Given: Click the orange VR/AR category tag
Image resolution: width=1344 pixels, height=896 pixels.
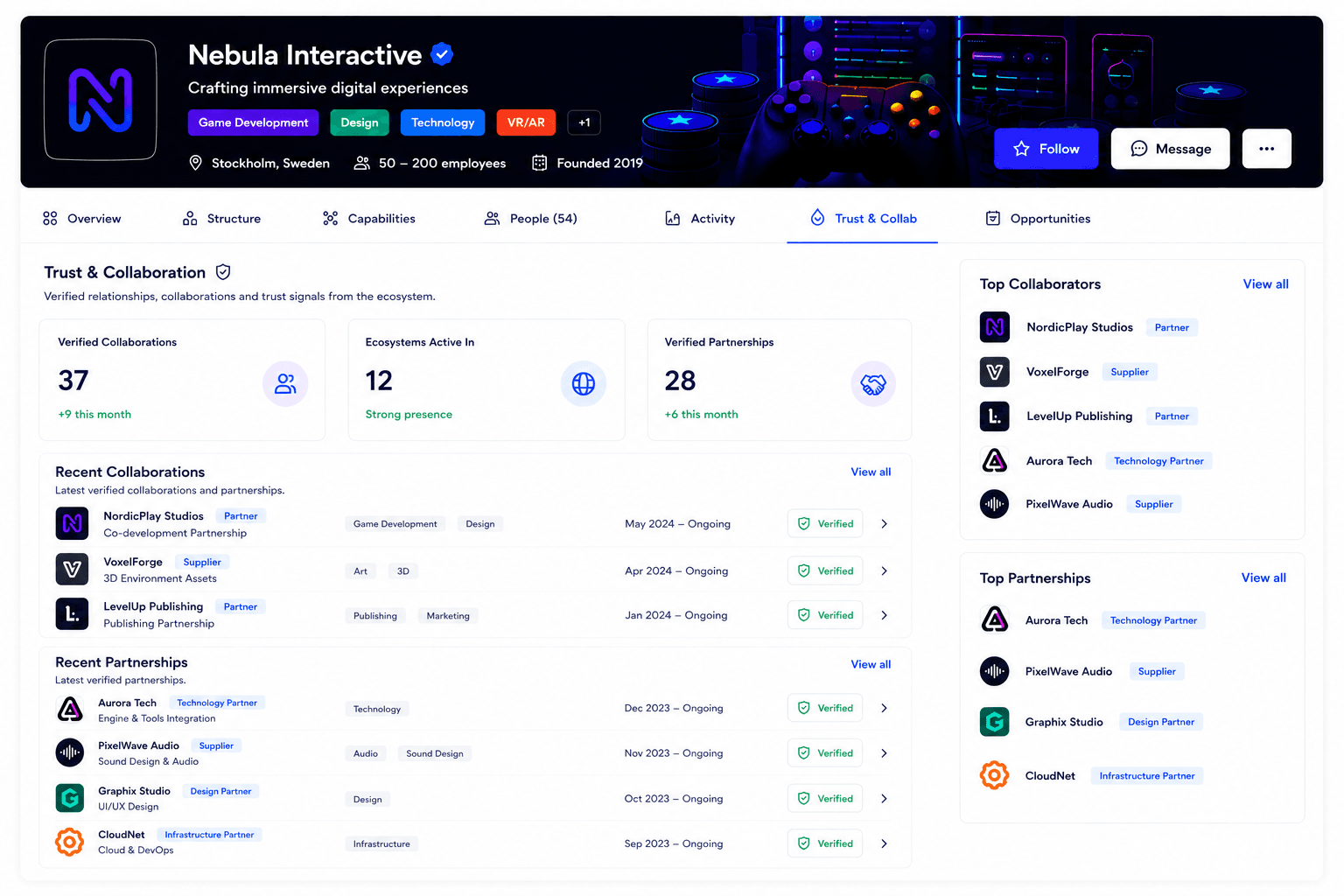Looking at the screenshot, I should (x=526, y=122).
